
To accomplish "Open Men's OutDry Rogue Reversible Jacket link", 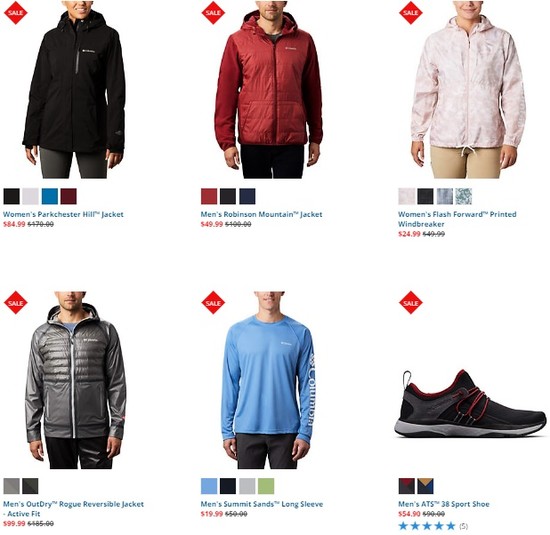I will point(73,509).
